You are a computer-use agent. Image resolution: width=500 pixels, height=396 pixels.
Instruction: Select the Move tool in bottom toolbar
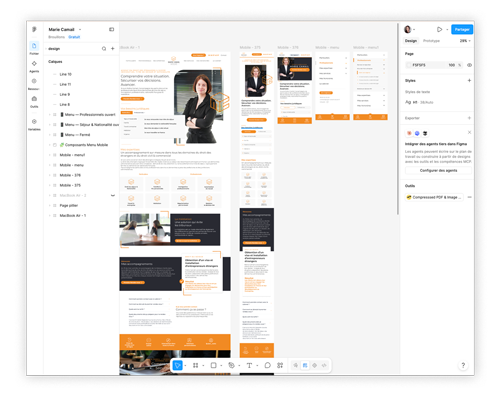tap(177, 365)
